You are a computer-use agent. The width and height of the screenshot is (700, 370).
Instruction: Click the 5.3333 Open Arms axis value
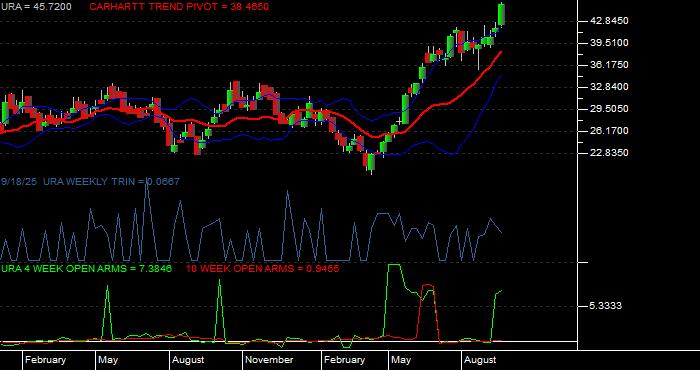606,306
